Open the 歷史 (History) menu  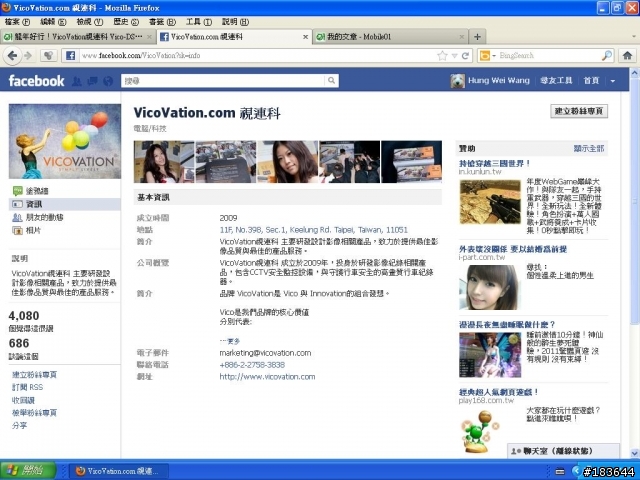coord(126,22)
